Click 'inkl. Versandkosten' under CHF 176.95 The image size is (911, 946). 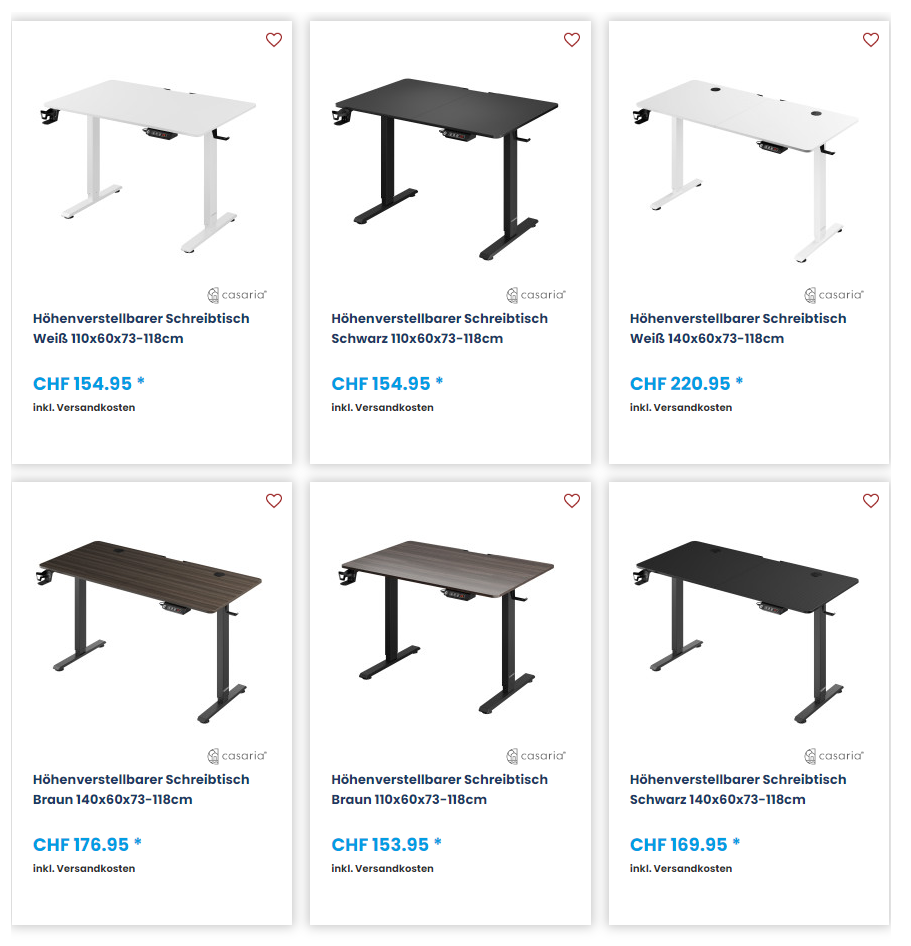(84, 869)
